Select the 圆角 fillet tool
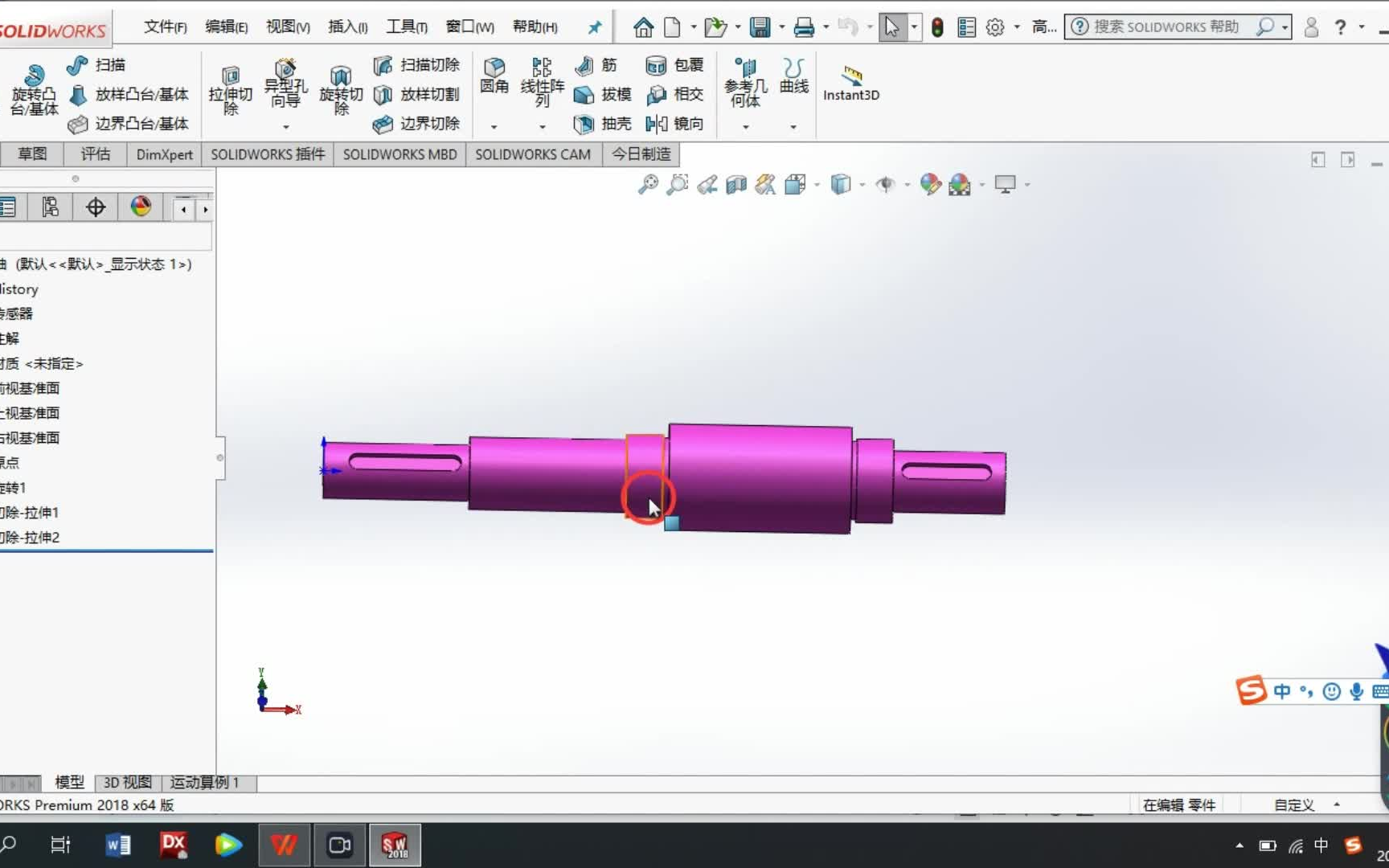Viewport: 1389px width, 868px height. click(494, 76)
